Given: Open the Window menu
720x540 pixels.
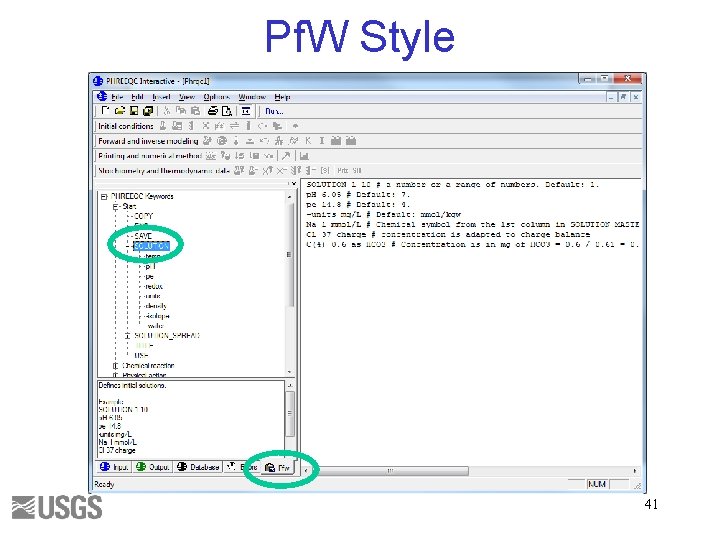Looking at the screenshot, I should tap(252, 97).
